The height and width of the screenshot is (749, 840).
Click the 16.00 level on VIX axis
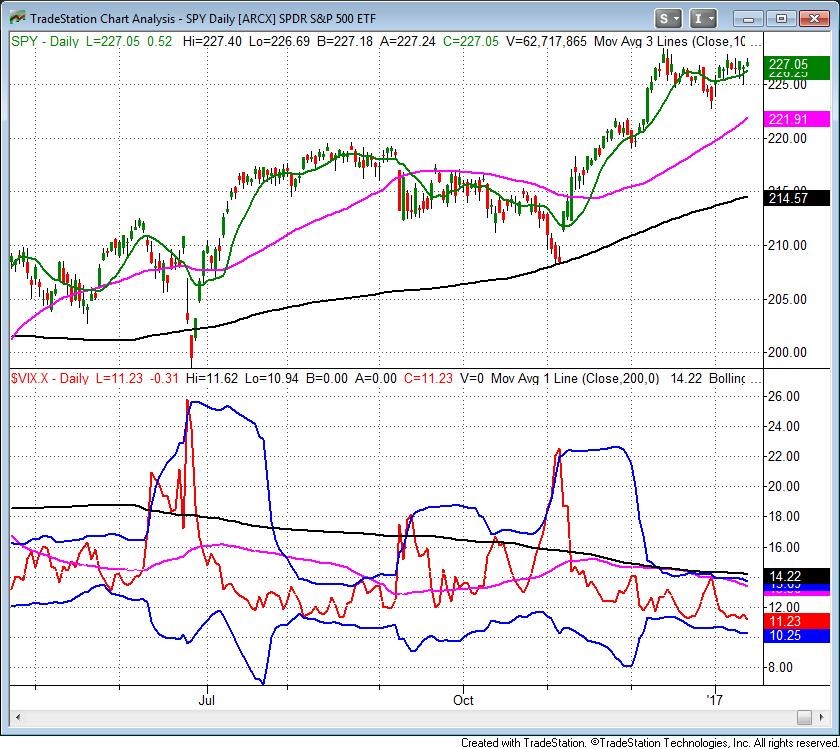(783, 547)
